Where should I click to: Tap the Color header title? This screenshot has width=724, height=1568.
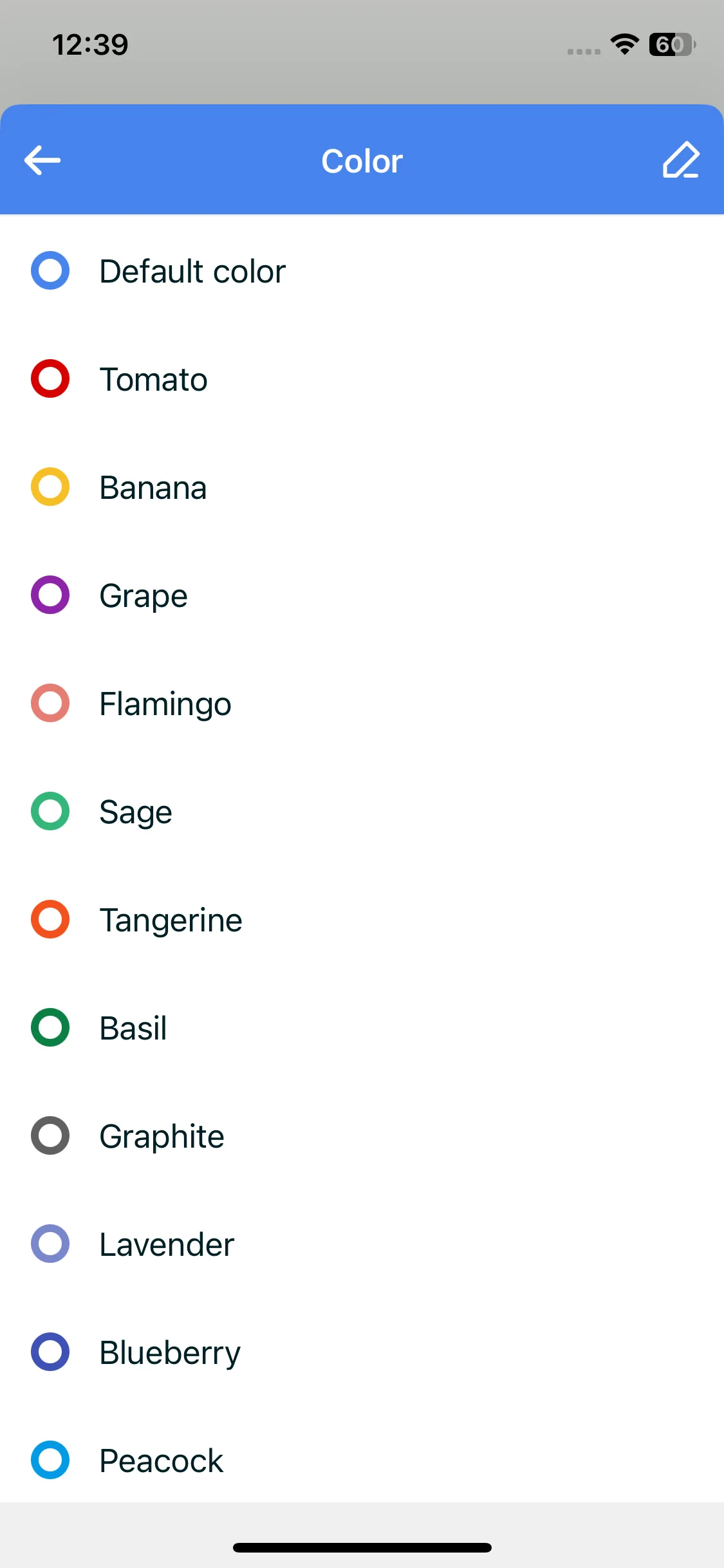tap(362, 161)
